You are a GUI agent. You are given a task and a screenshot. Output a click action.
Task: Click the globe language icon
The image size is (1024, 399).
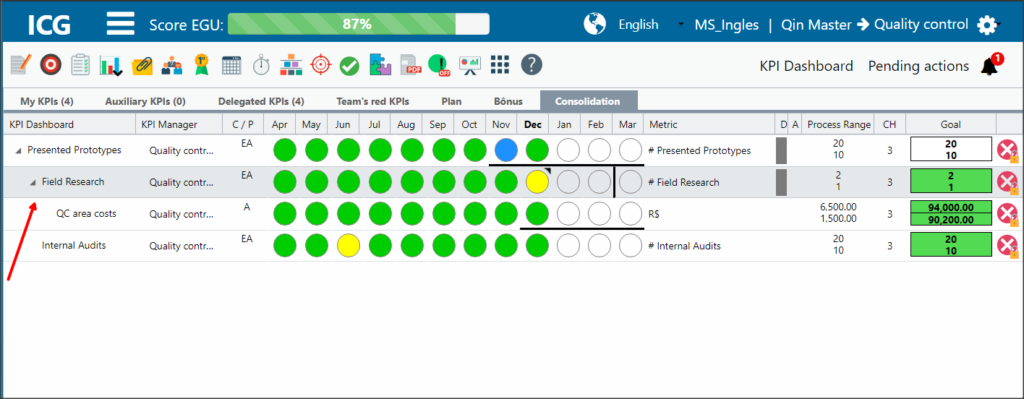click(594, 24)
